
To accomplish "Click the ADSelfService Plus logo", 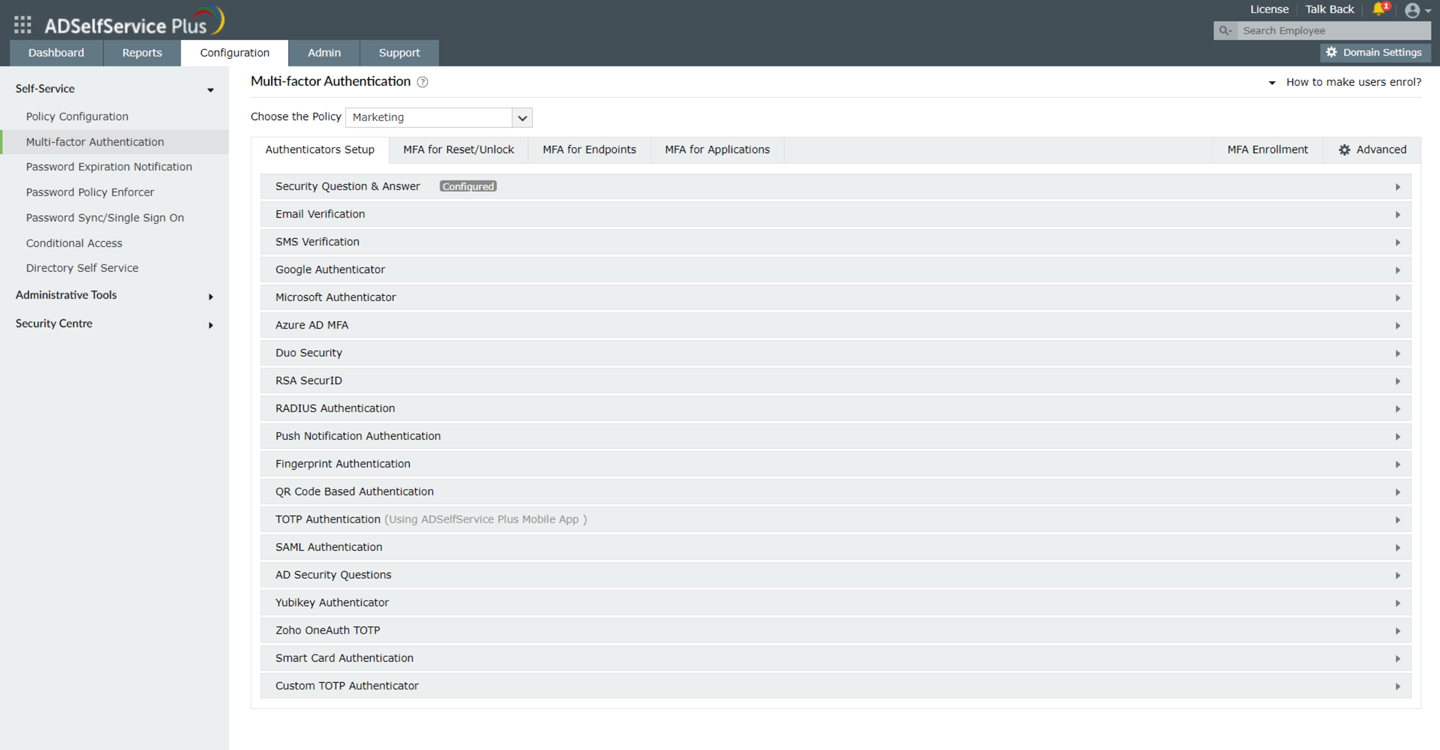I will pos(134,22).
